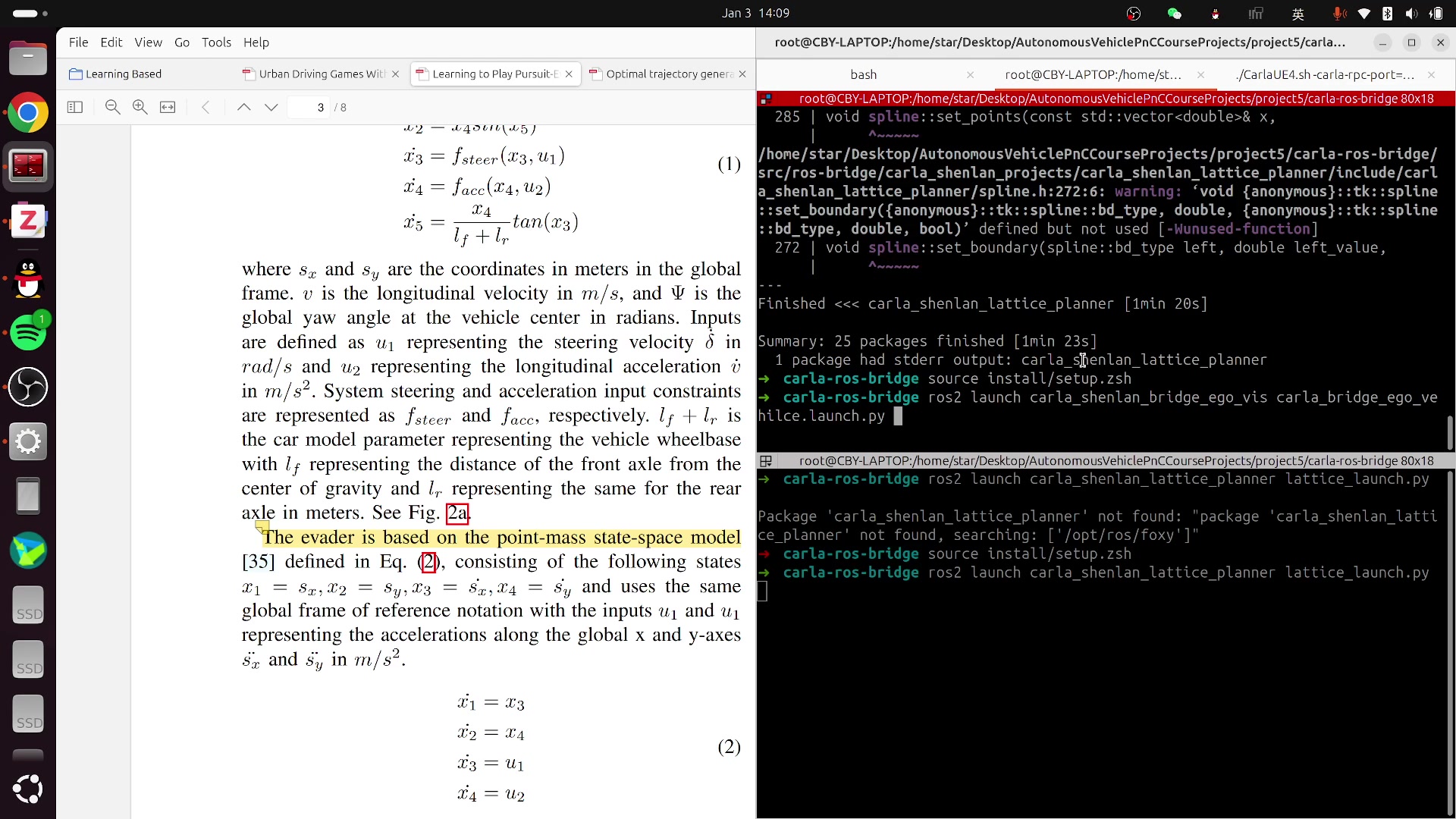The height and width of the screenshot is (819, 1456).
Task: Click the page number input field
Action: pyautogui.click(x=311, y=108)
